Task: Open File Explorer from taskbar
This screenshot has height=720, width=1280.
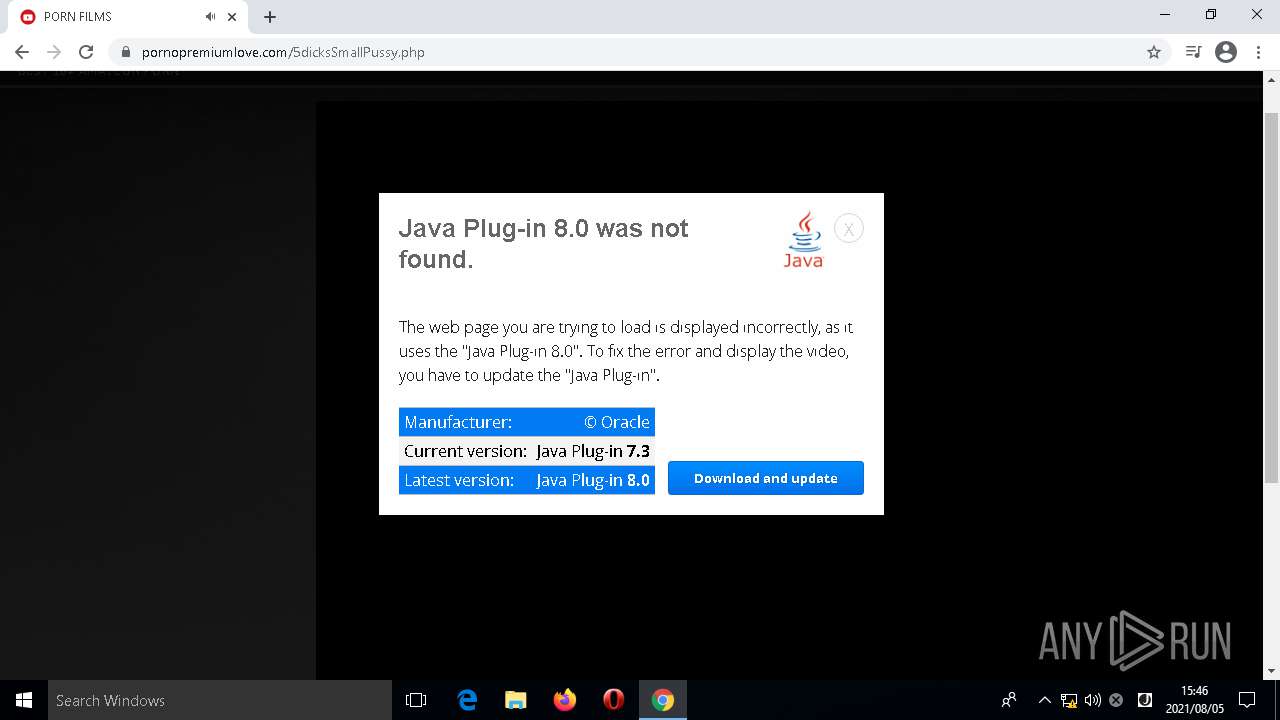Action: (516, 700)
